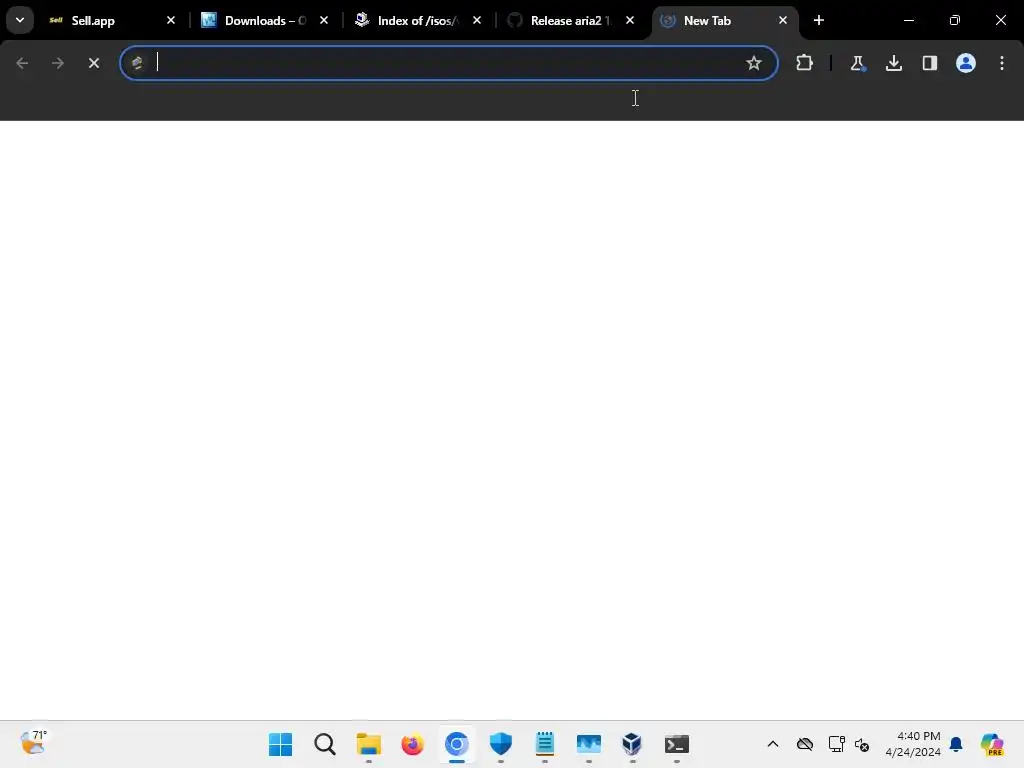Open the resource monitor graph taskbar icon
The width and height of the screenshot is (1024, 768).
[588, 744]
